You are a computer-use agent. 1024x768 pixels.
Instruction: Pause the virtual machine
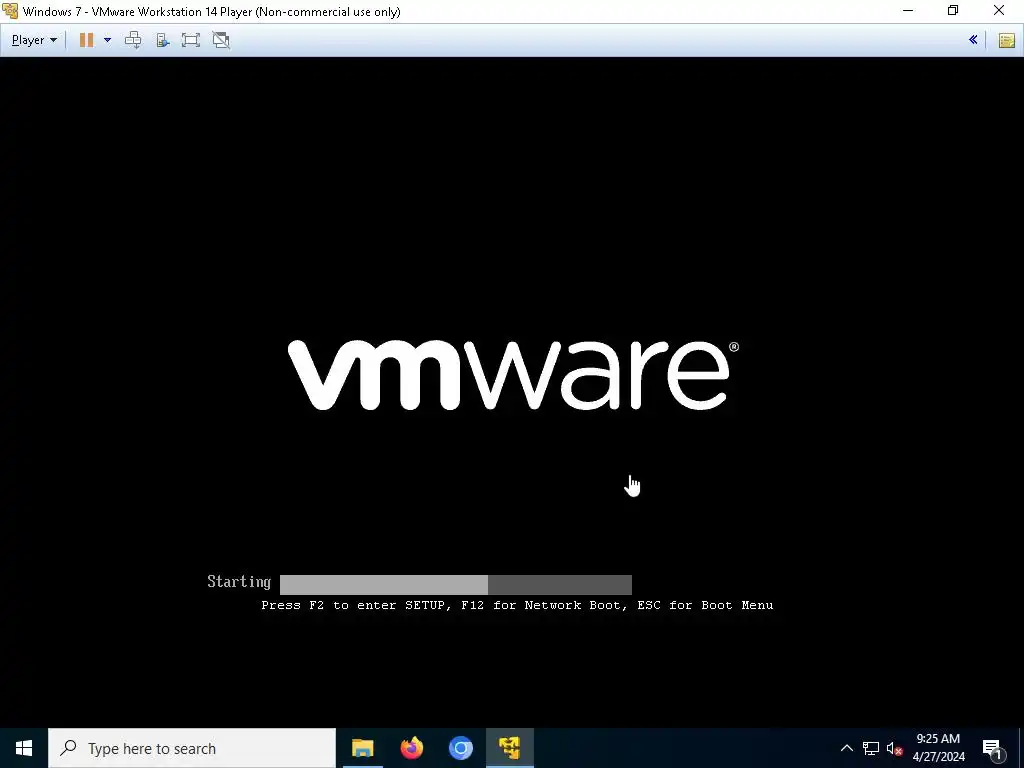[86, 40]
